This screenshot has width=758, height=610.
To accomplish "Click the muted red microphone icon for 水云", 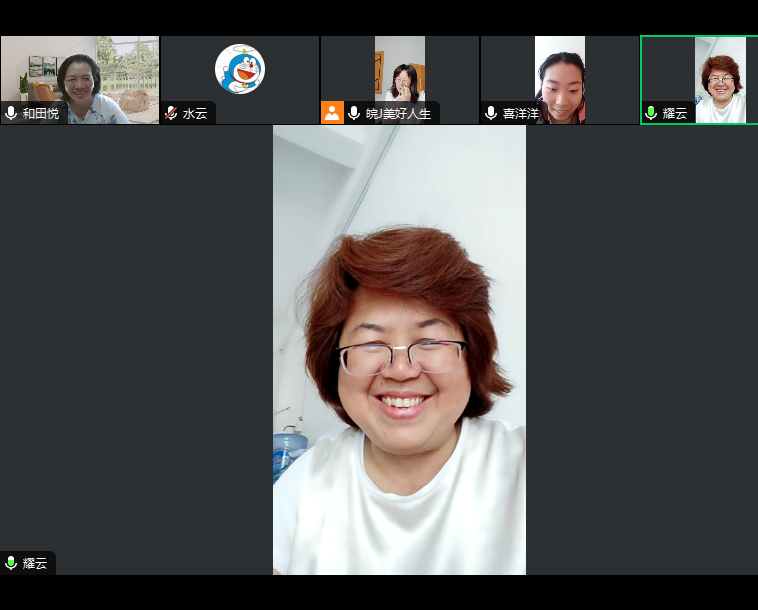I will click(x=171, y=114).
